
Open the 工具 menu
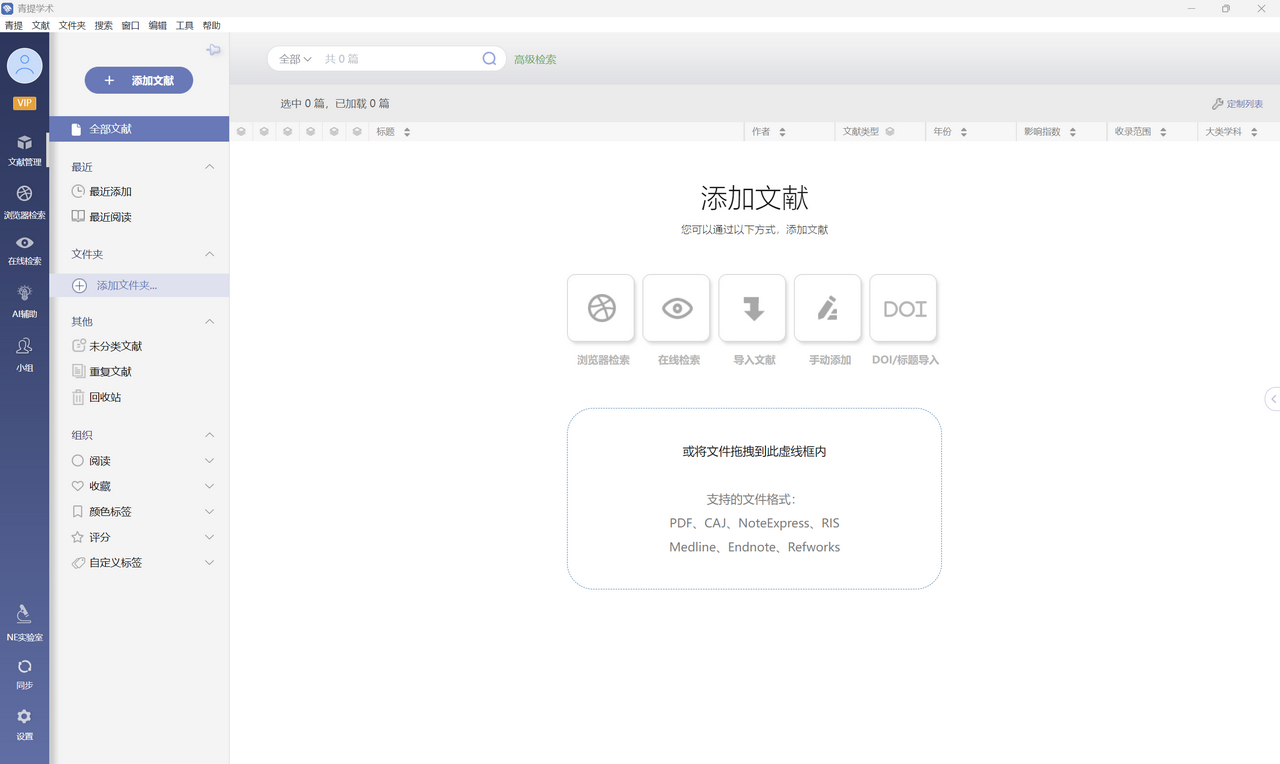(185, 26)
